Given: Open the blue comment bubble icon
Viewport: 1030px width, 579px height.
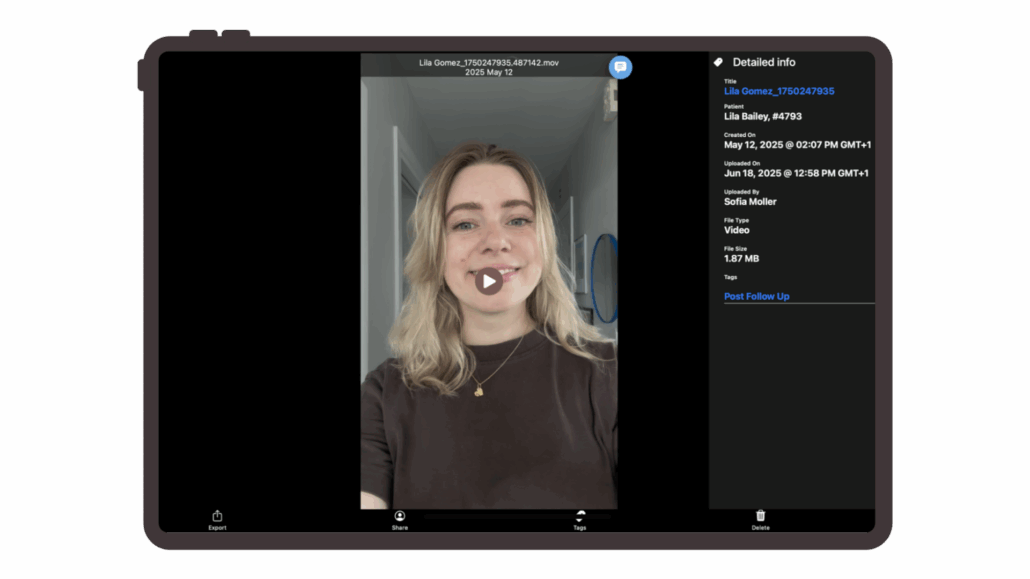Looking at the screenshot, I should [620, 67].
